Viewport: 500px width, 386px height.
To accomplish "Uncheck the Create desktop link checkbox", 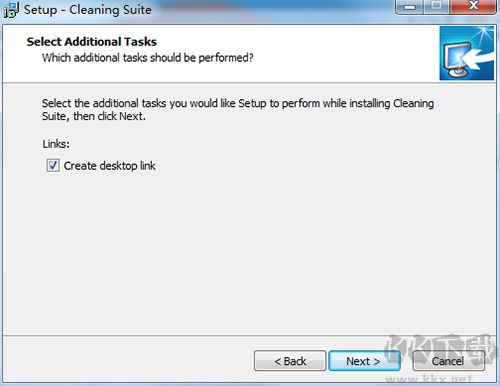I will [53, 165].
